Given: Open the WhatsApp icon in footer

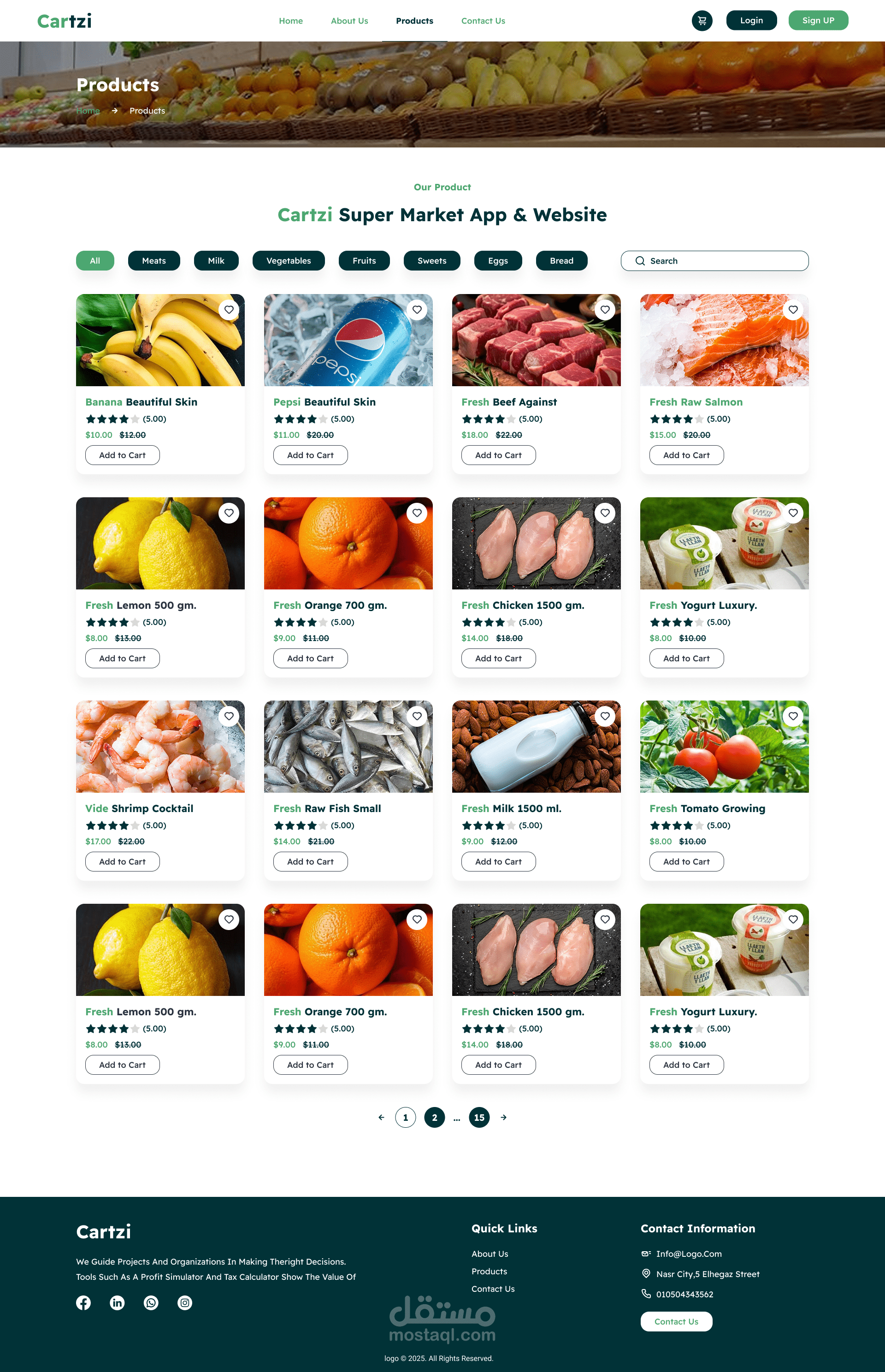Looking at the screenshot, I should (x=151, y=1302).
